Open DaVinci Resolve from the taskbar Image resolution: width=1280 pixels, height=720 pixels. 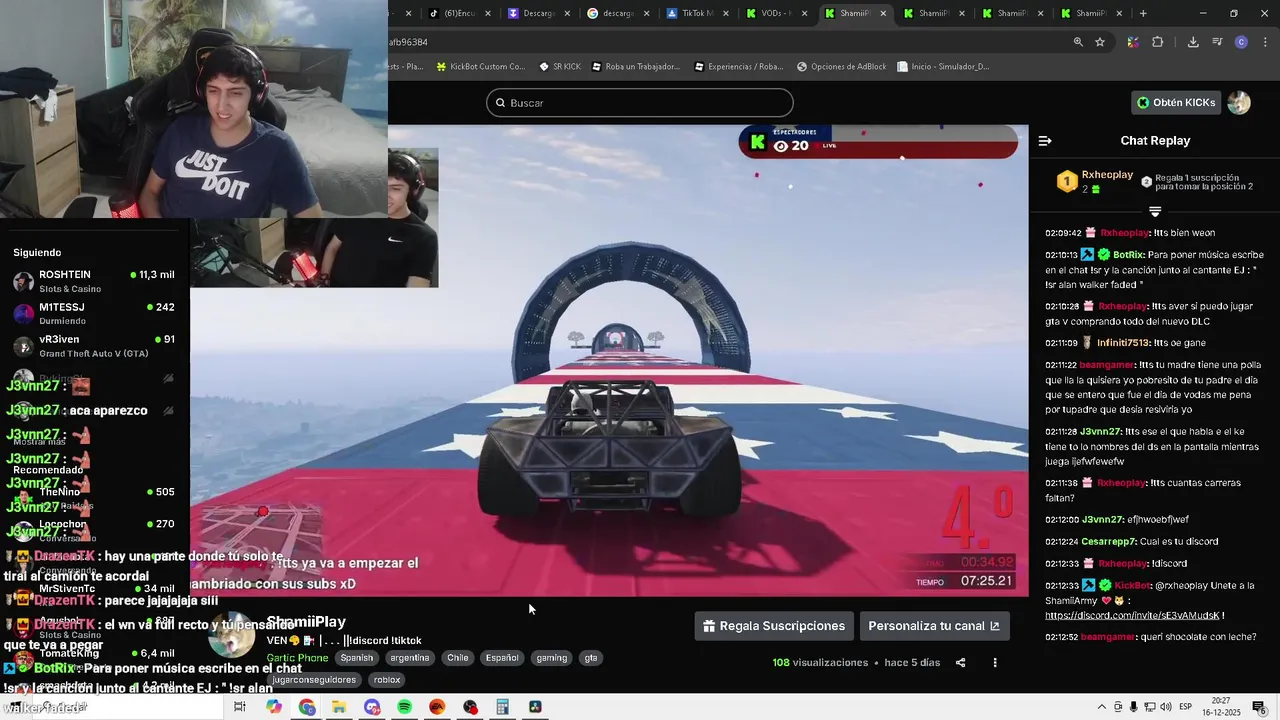coord(535,707)
